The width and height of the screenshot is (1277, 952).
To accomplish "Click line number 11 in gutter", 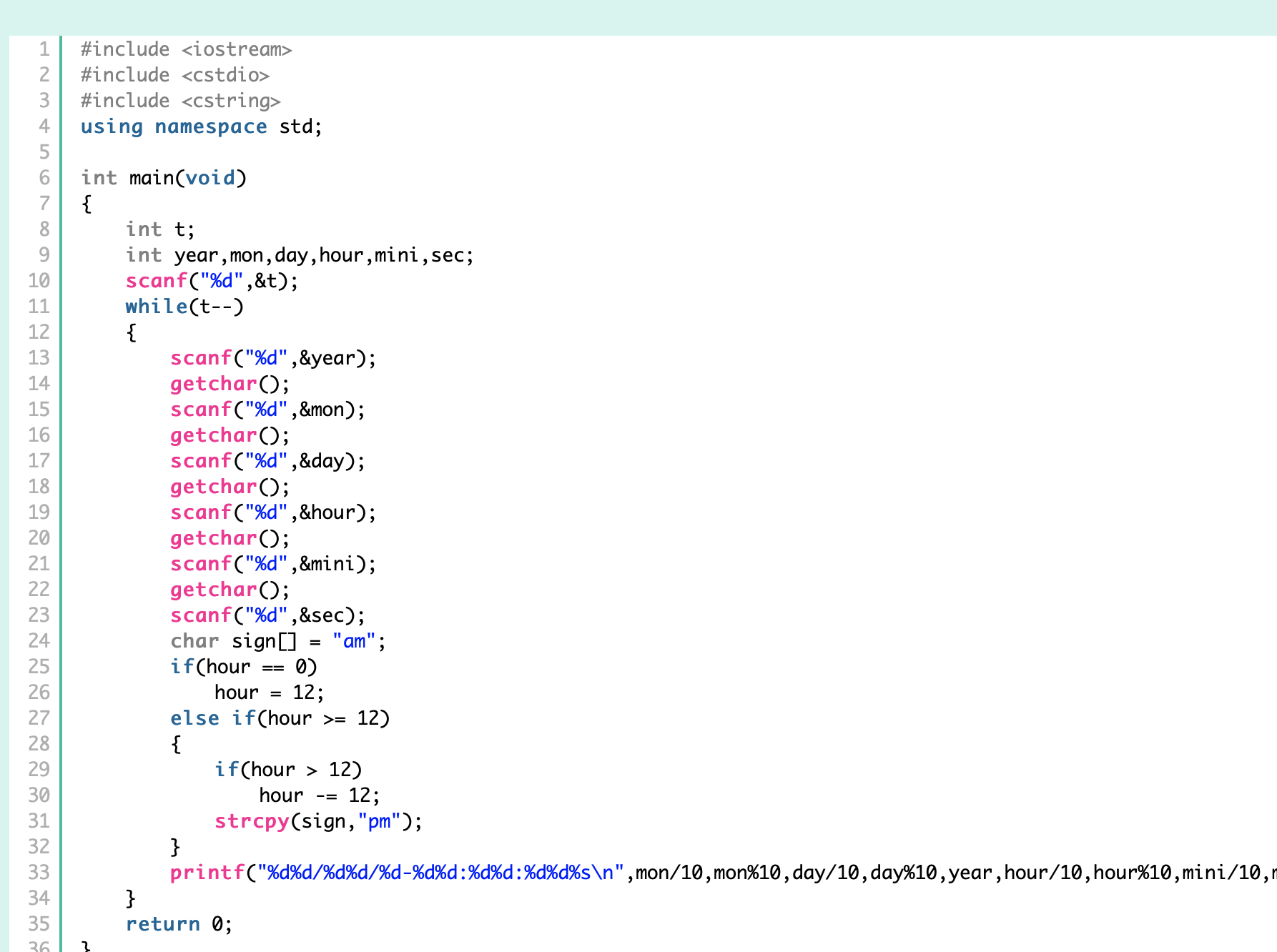I will tap(39, 307).
